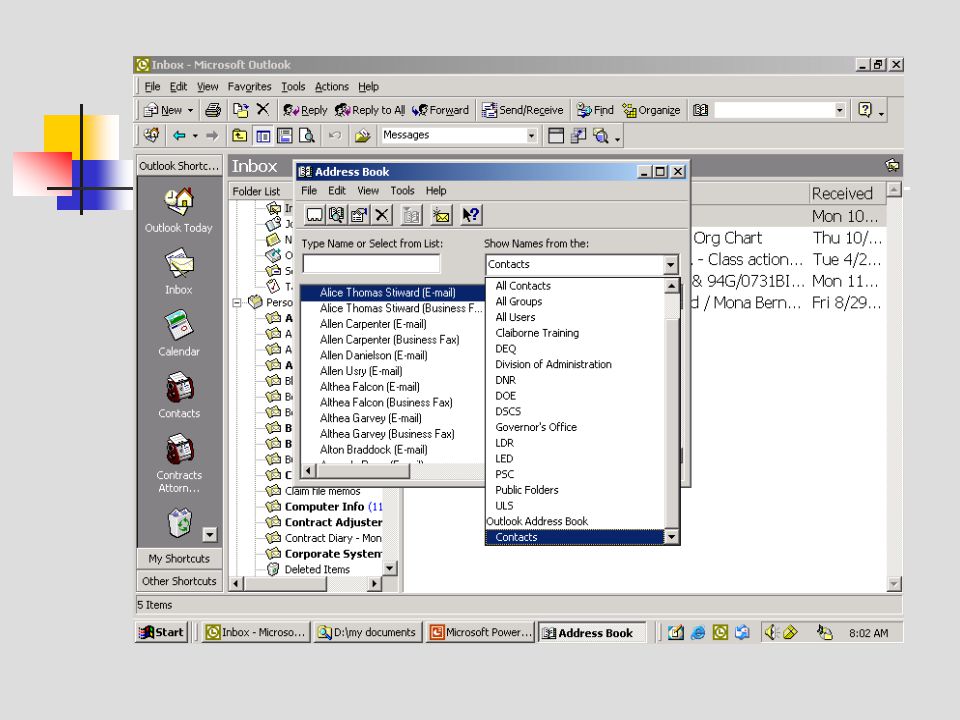Open the Tools menu in Address Book
The height and width of the screenshot is (720, 960).
(x=402, y=190)
